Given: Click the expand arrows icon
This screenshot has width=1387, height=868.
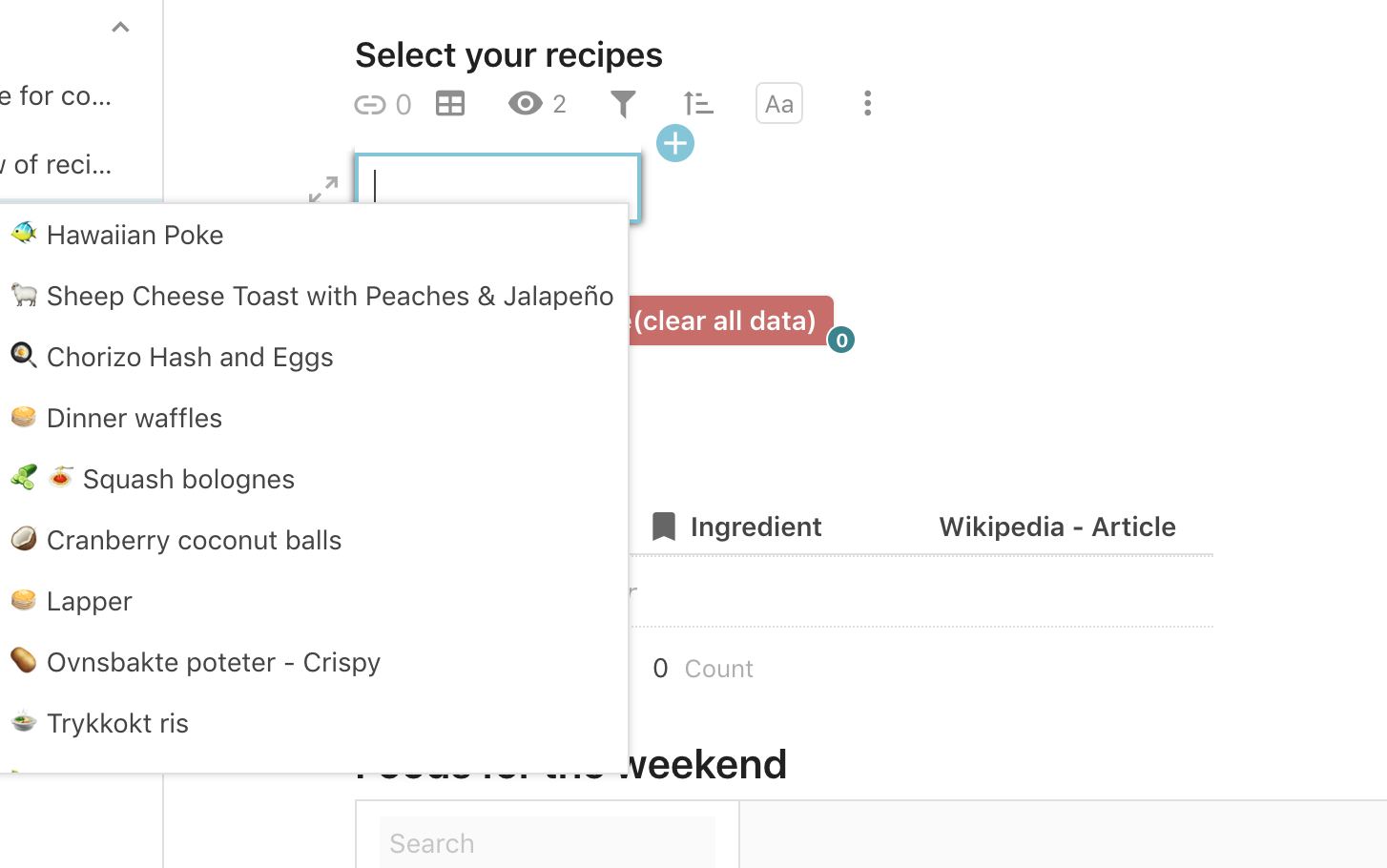Looking at the screenshot, I should click(x=323, y=189).
